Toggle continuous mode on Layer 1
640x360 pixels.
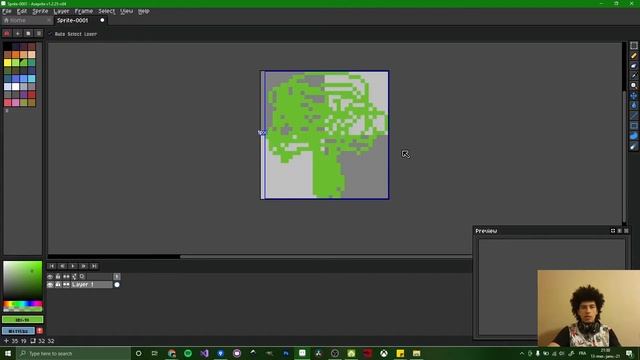[x=66, y=284]
